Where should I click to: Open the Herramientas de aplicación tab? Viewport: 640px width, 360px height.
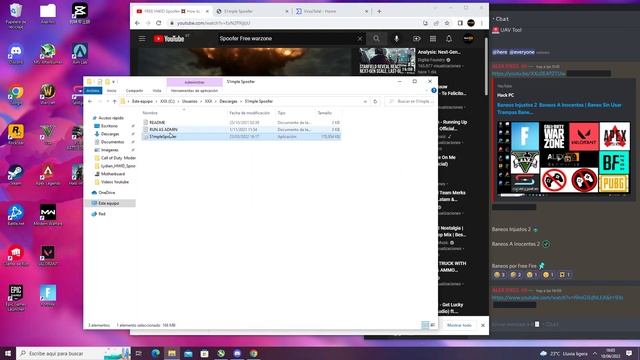pos(194,91)
